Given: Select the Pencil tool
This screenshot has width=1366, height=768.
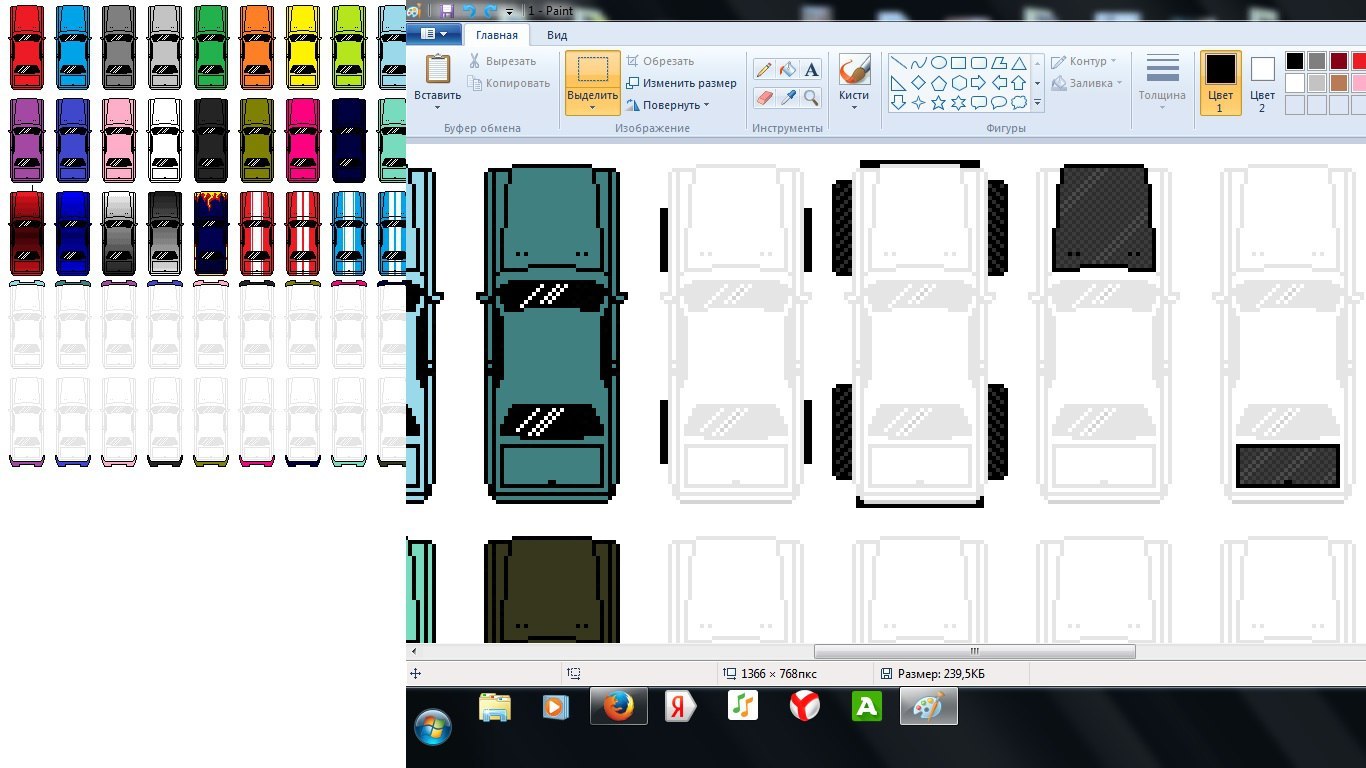Looking at the screenshot, I should point(764,69).
